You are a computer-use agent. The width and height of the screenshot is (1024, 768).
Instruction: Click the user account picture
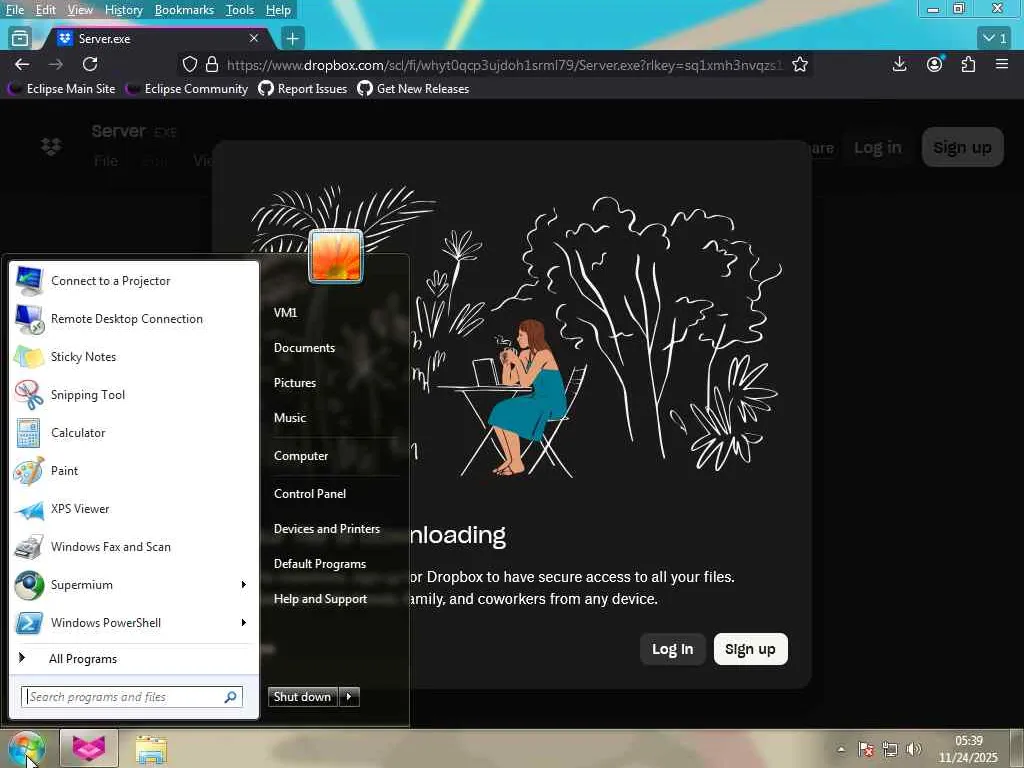pyautogui.click(x=336, y=256)
